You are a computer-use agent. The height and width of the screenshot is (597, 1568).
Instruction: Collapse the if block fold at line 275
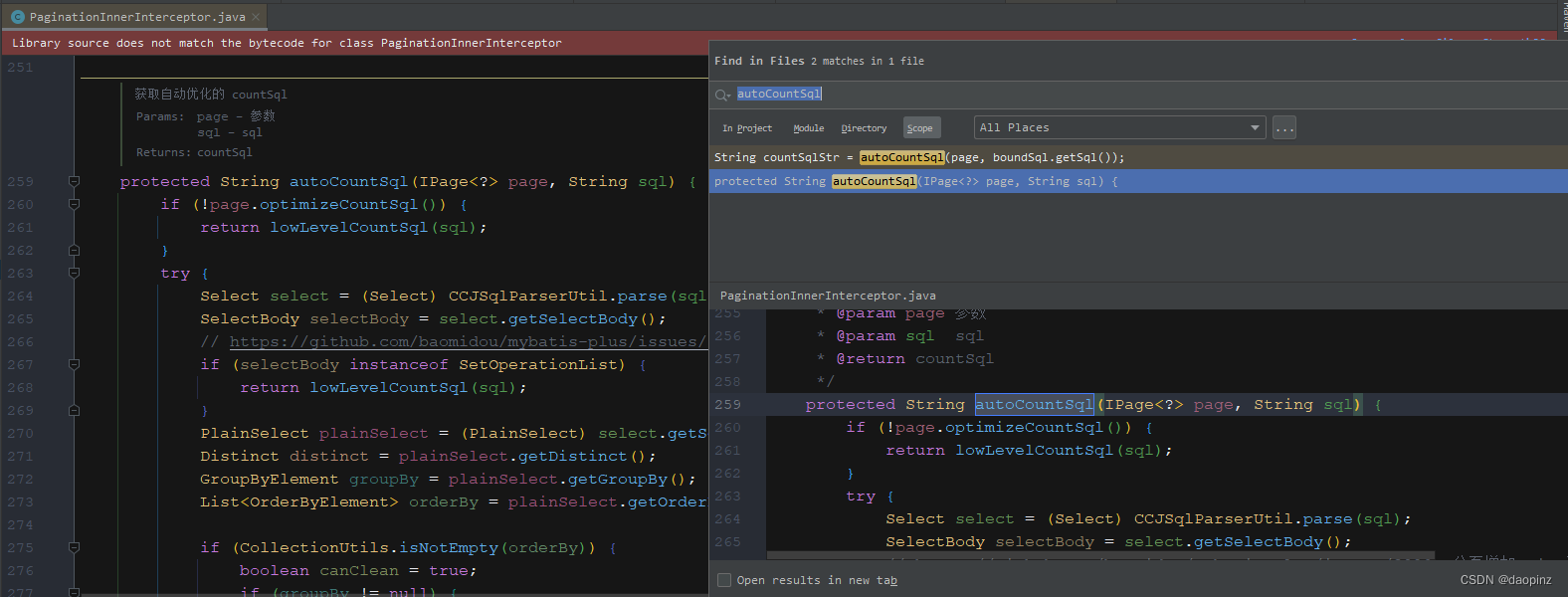pyautogui.click(x=74, y=547)
